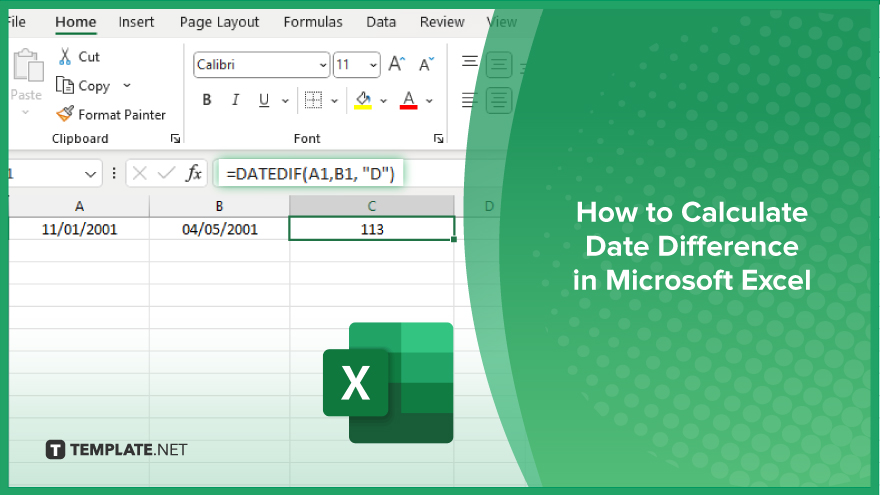Click the Center alignment icon
The height and width of the screenshot is (495, 880).
pyautogui.click(x=498, y=100)
